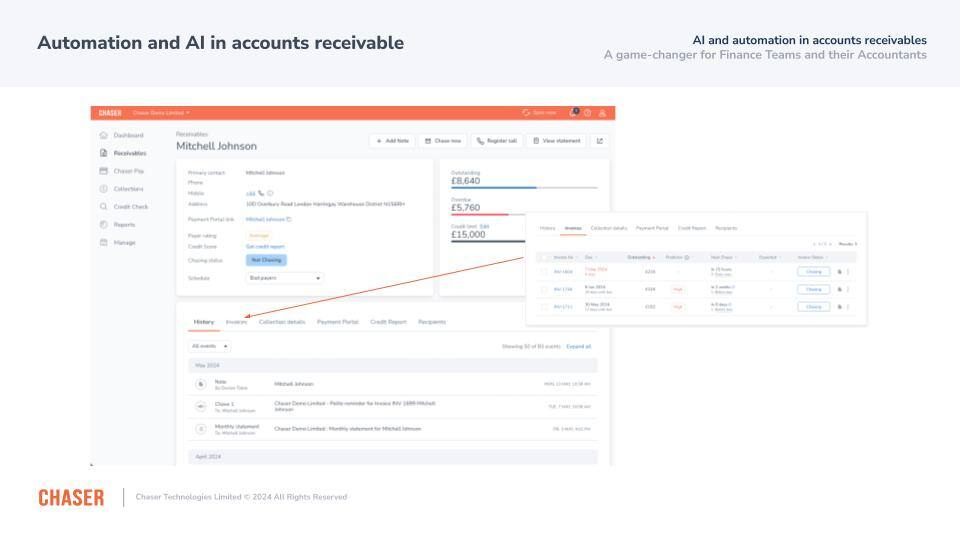Viewport: 960px width, 540px height.
Task: Open the Credit Report tab in main panel
Action: [388, 322]
